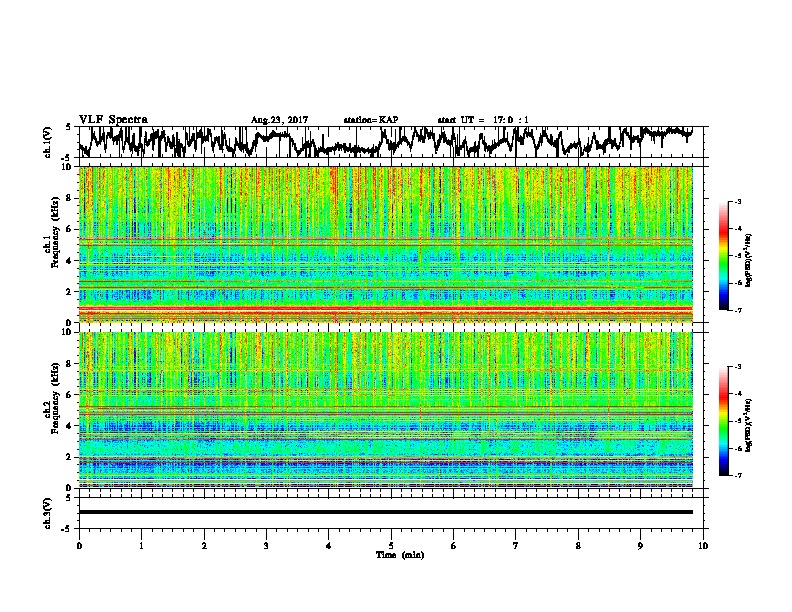This screenshot has width=792, height=612.
Task: Click the lower ch.2 colorbar scale
Action: [723, 421]
